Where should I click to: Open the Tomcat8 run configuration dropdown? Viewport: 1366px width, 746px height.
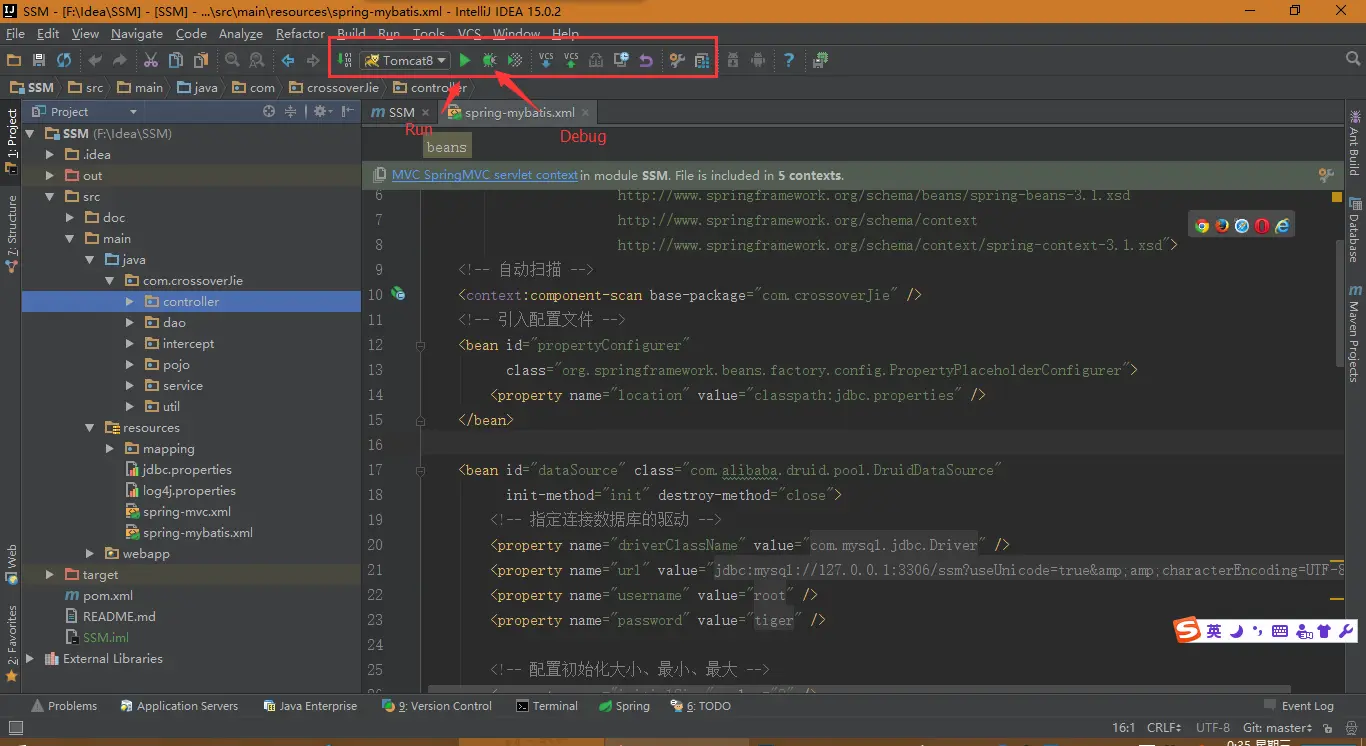point(405,61)
